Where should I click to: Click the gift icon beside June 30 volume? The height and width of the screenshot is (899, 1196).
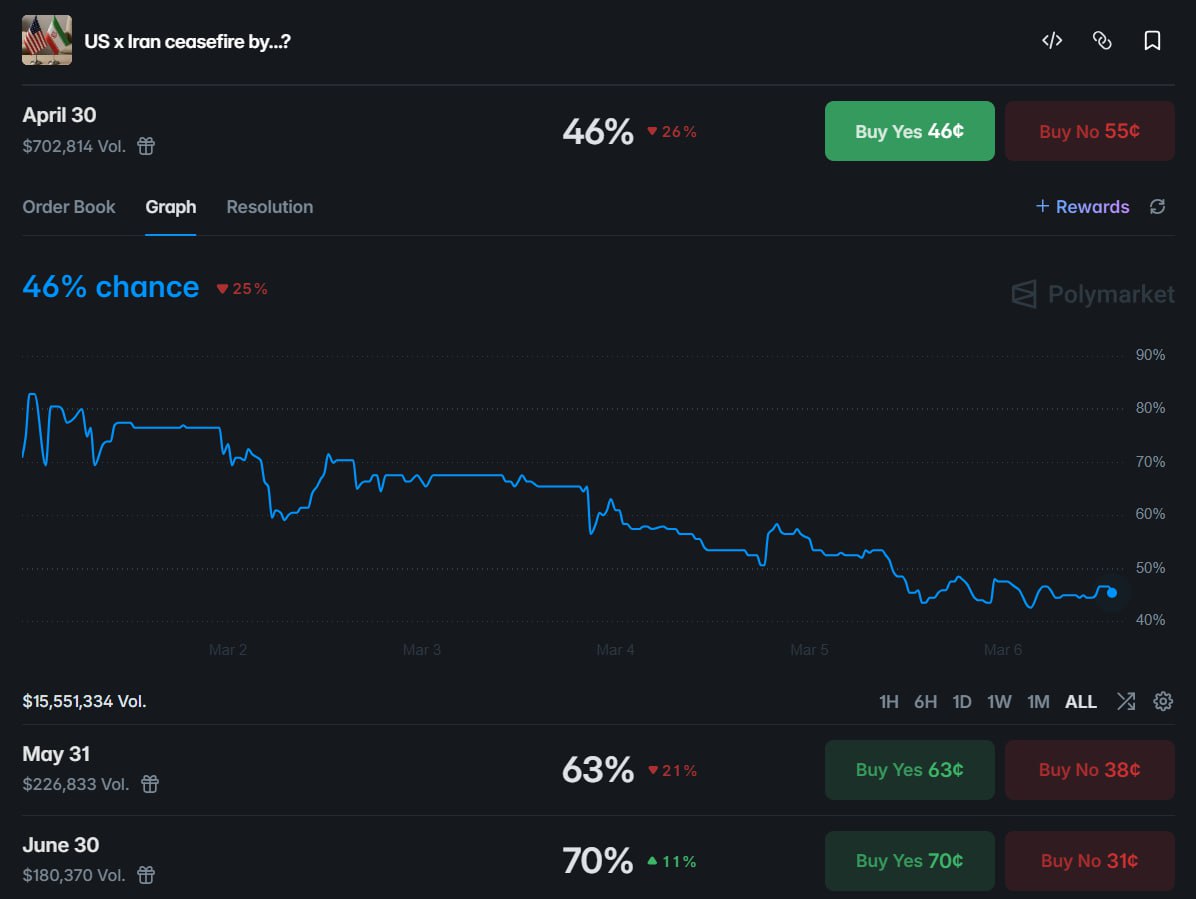click(146, 875)
